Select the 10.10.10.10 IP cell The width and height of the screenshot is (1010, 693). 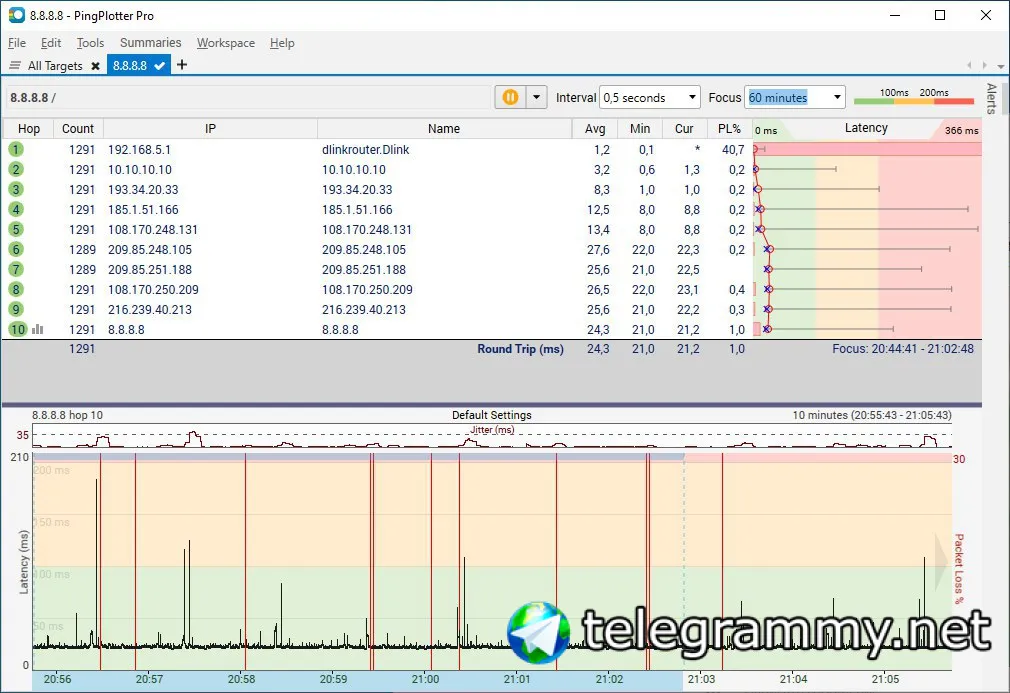click(140, 169)
